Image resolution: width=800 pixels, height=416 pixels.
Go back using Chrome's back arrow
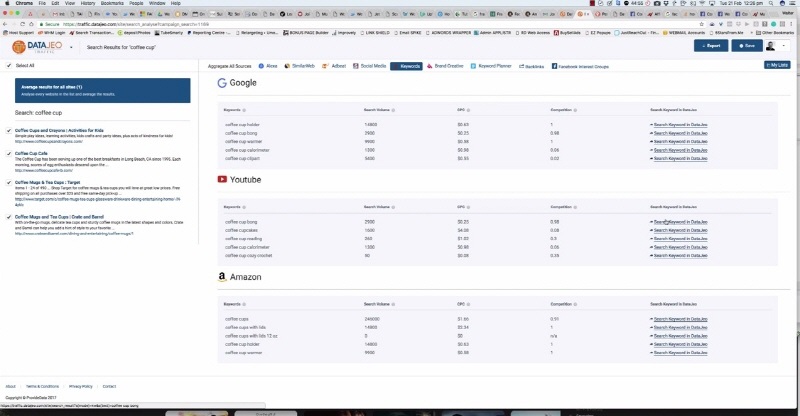tap(5, 24)
